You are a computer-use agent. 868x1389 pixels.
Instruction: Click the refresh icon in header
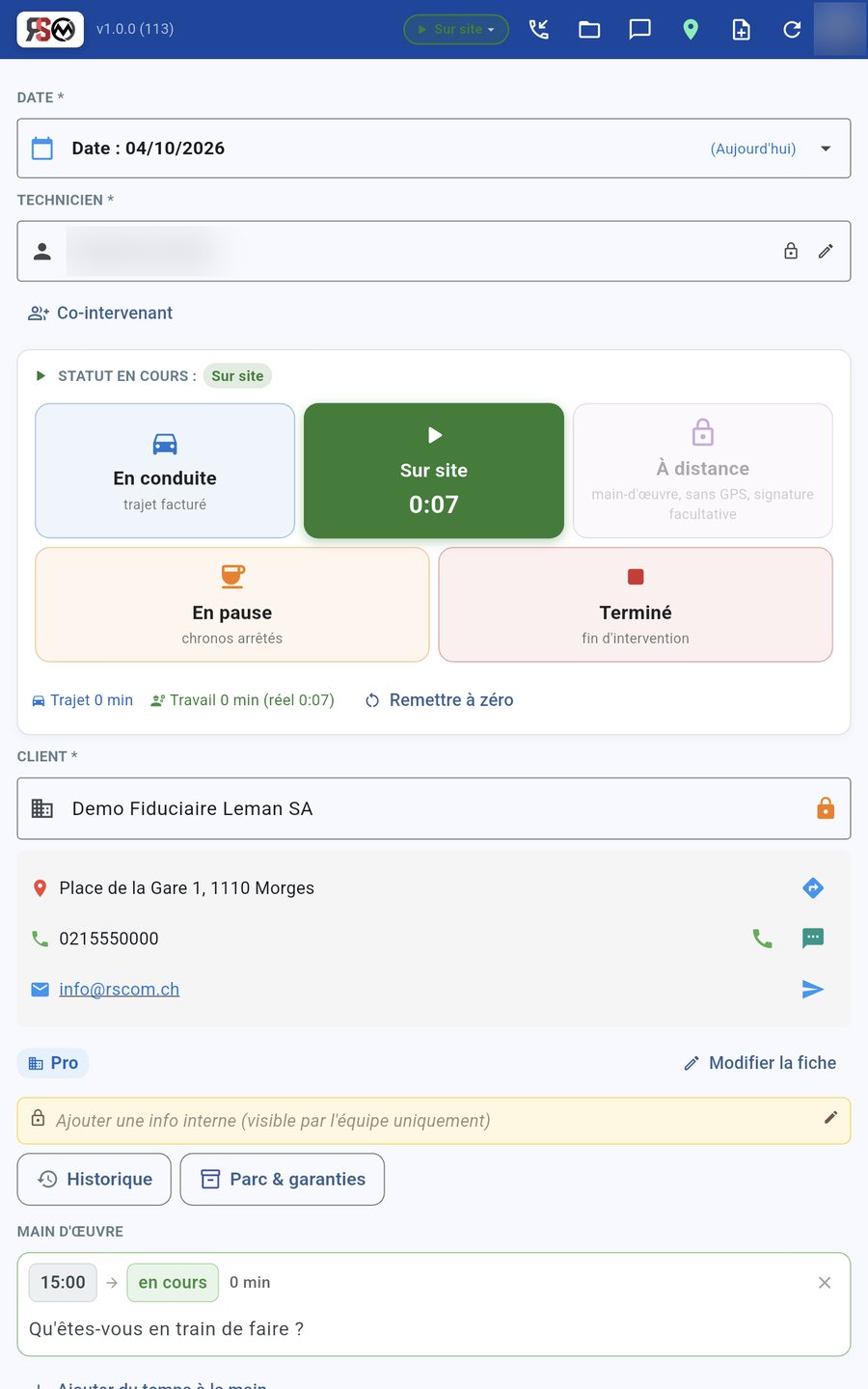click(x=792, y=29)
